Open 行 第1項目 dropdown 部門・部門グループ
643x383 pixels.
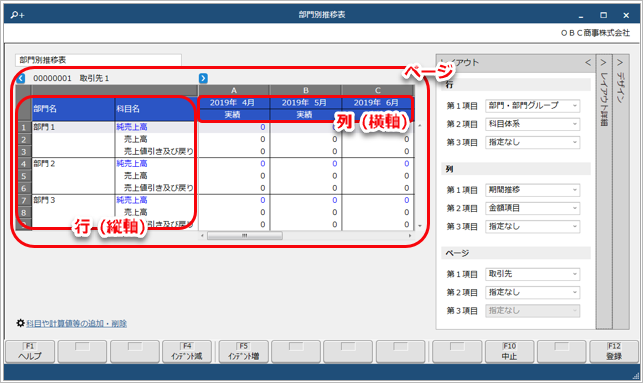click(x=532, y=106)
